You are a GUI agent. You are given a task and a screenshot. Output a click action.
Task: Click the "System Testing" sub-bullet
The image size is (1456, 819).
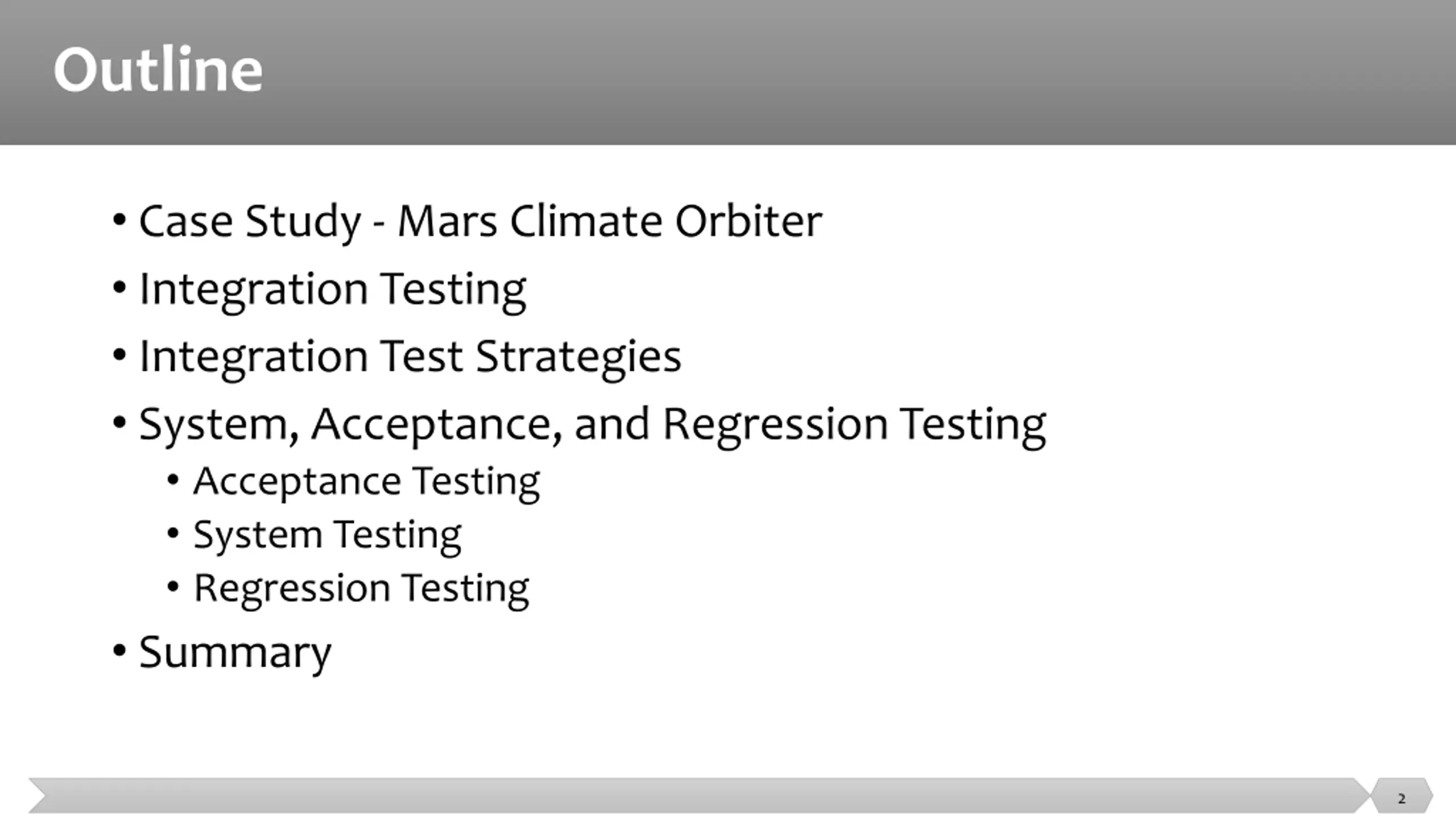point(327,535)
